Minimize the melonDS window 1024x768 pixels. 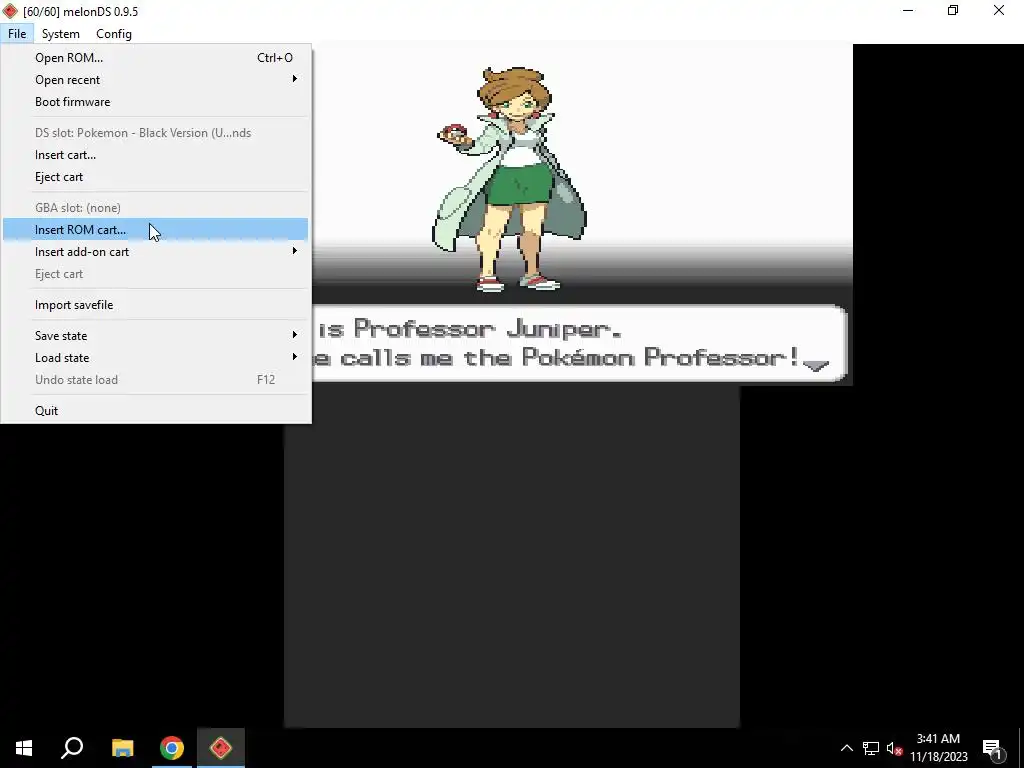point(908,10)
